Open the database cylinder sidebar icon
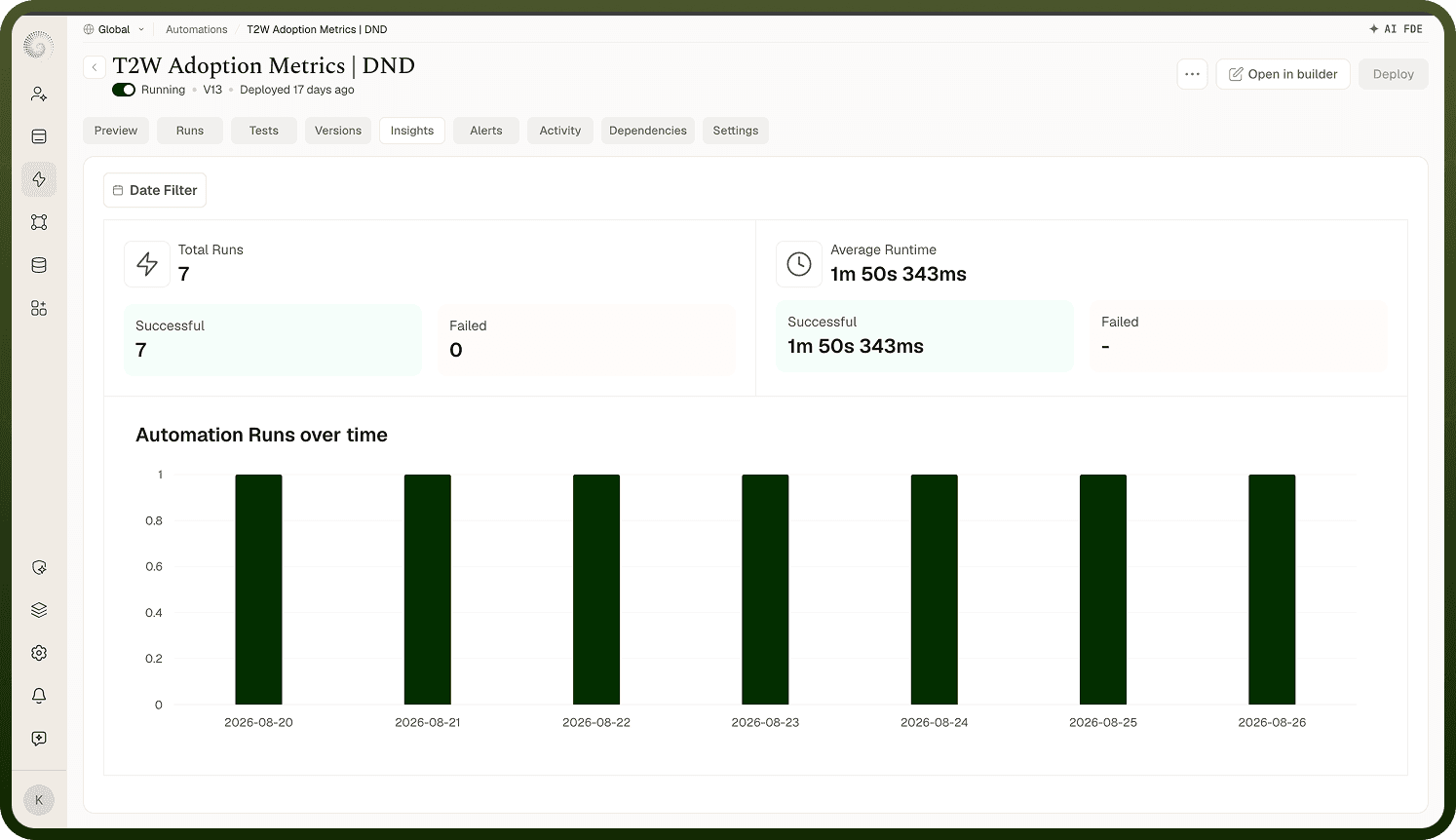The height and width of the screenshot is (840, 1456). [x=39, y=265]
